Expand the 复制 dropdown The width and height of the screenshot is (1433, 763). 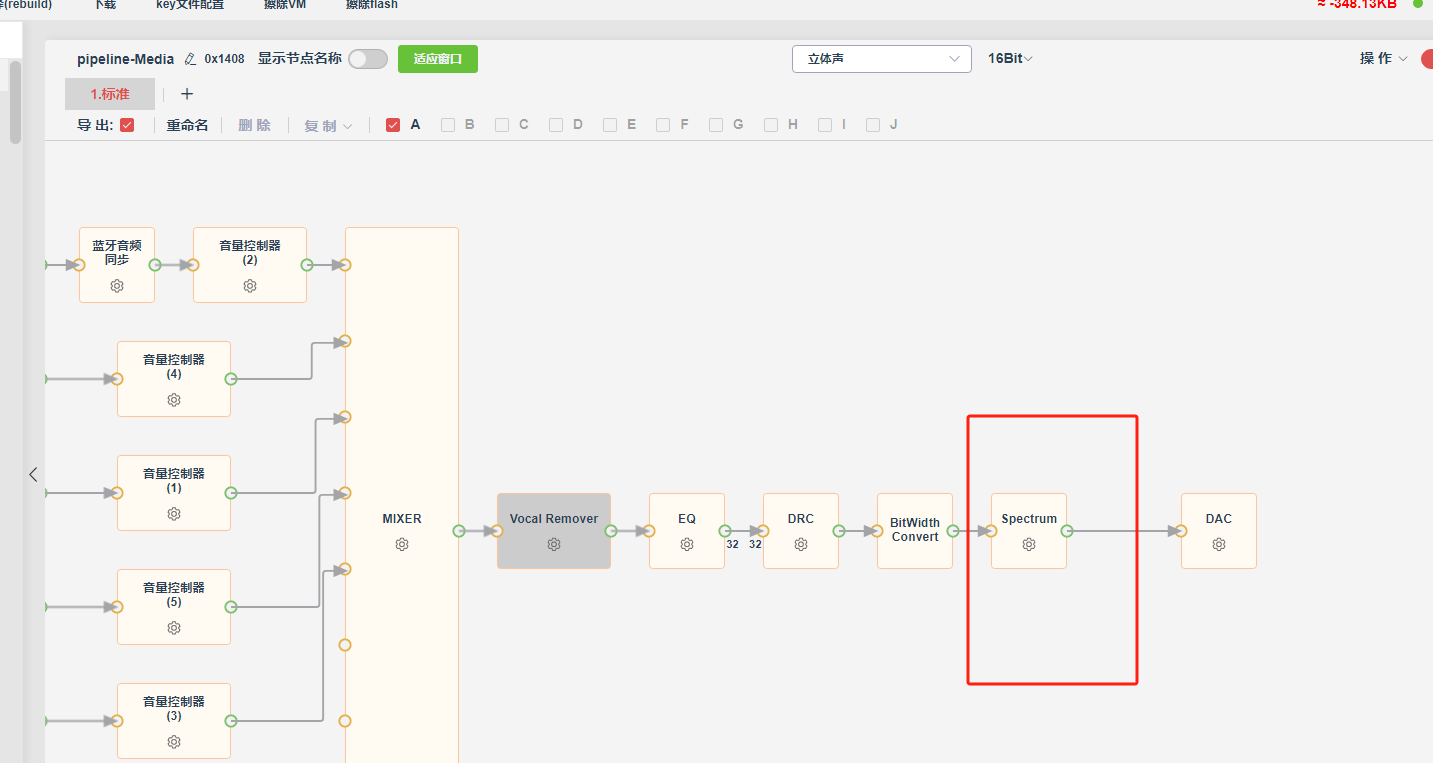pyautogui.click(x=328, y=126)
